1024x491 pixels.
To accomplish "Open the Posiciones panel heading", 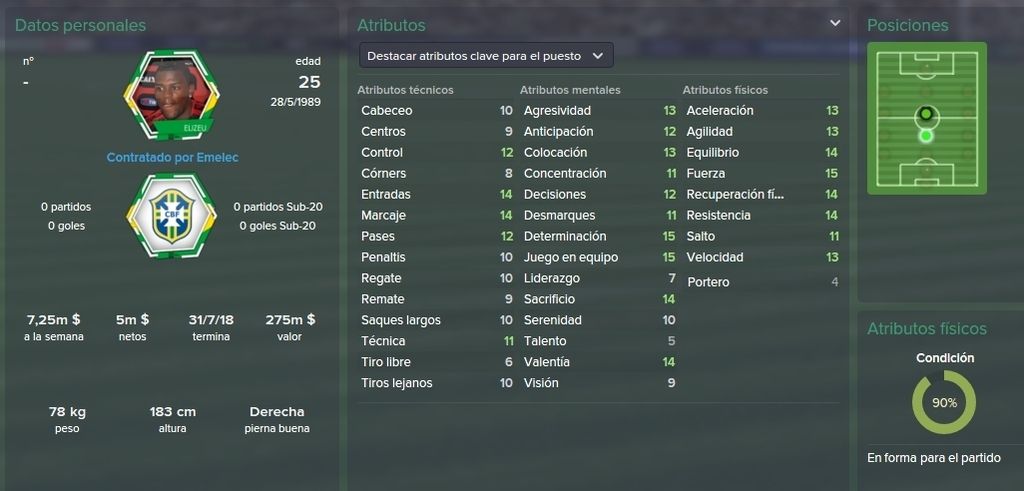I will tap(907, 25).
